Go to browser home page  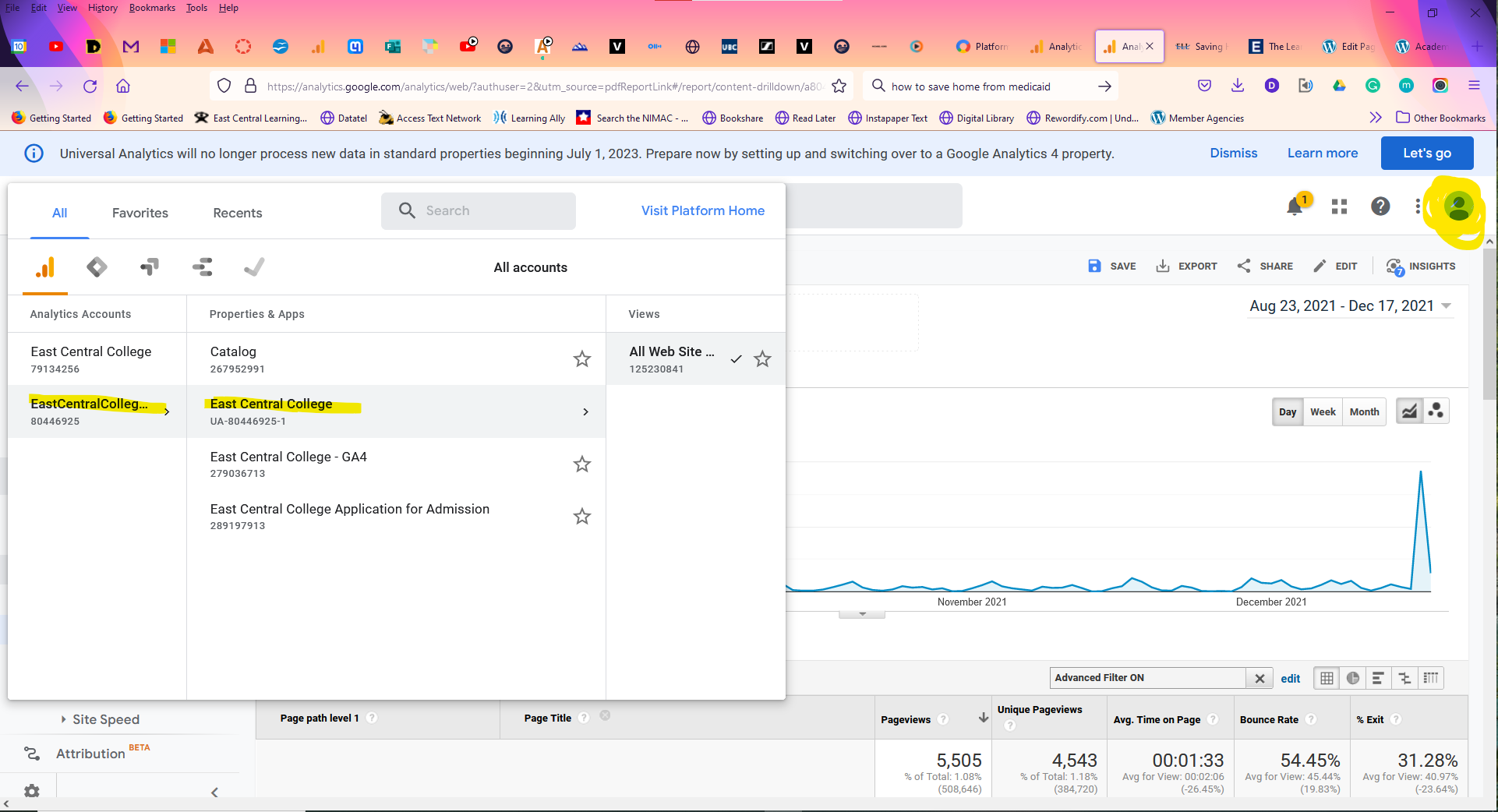(x=123, y=86)
